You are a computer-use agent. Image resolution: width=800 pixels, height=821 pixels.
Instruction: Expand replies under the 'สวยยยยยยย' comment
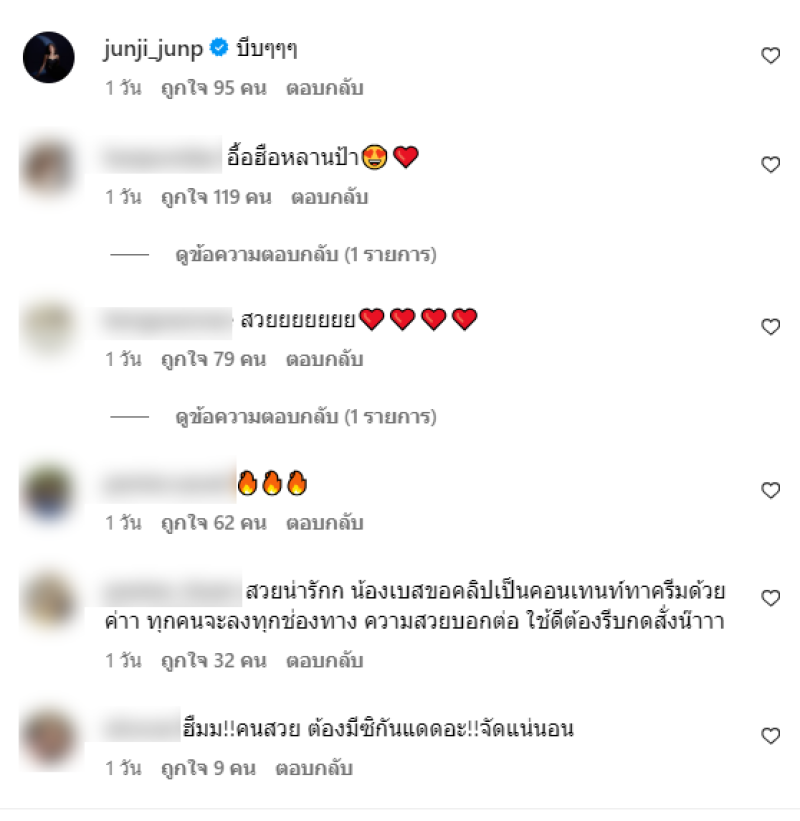(x=306, y=417)
